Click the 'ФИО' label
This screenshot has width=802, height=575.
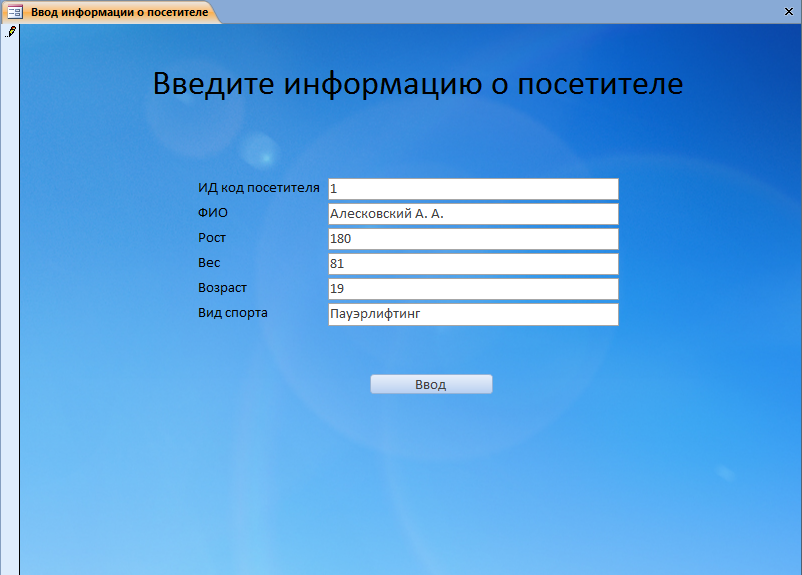coord(213,213)
